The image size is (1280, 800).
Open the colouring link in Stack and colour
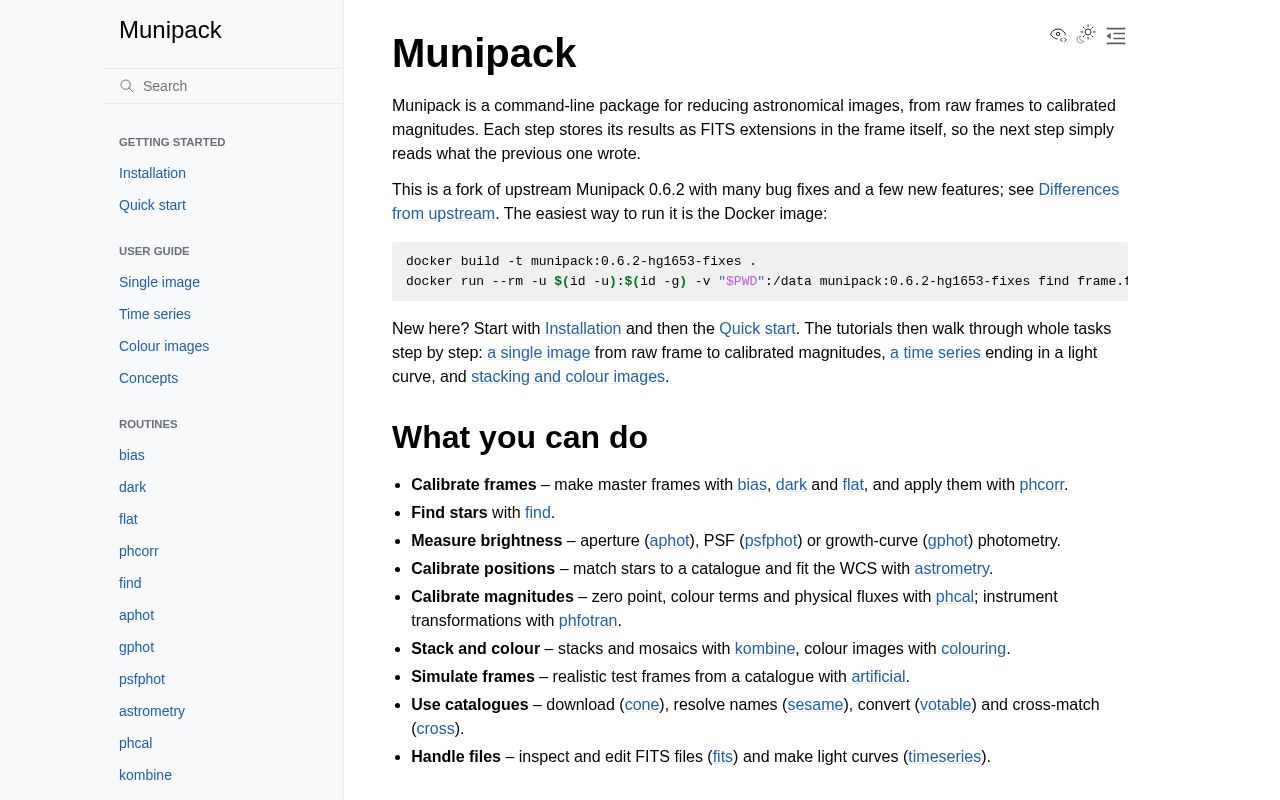973,649
